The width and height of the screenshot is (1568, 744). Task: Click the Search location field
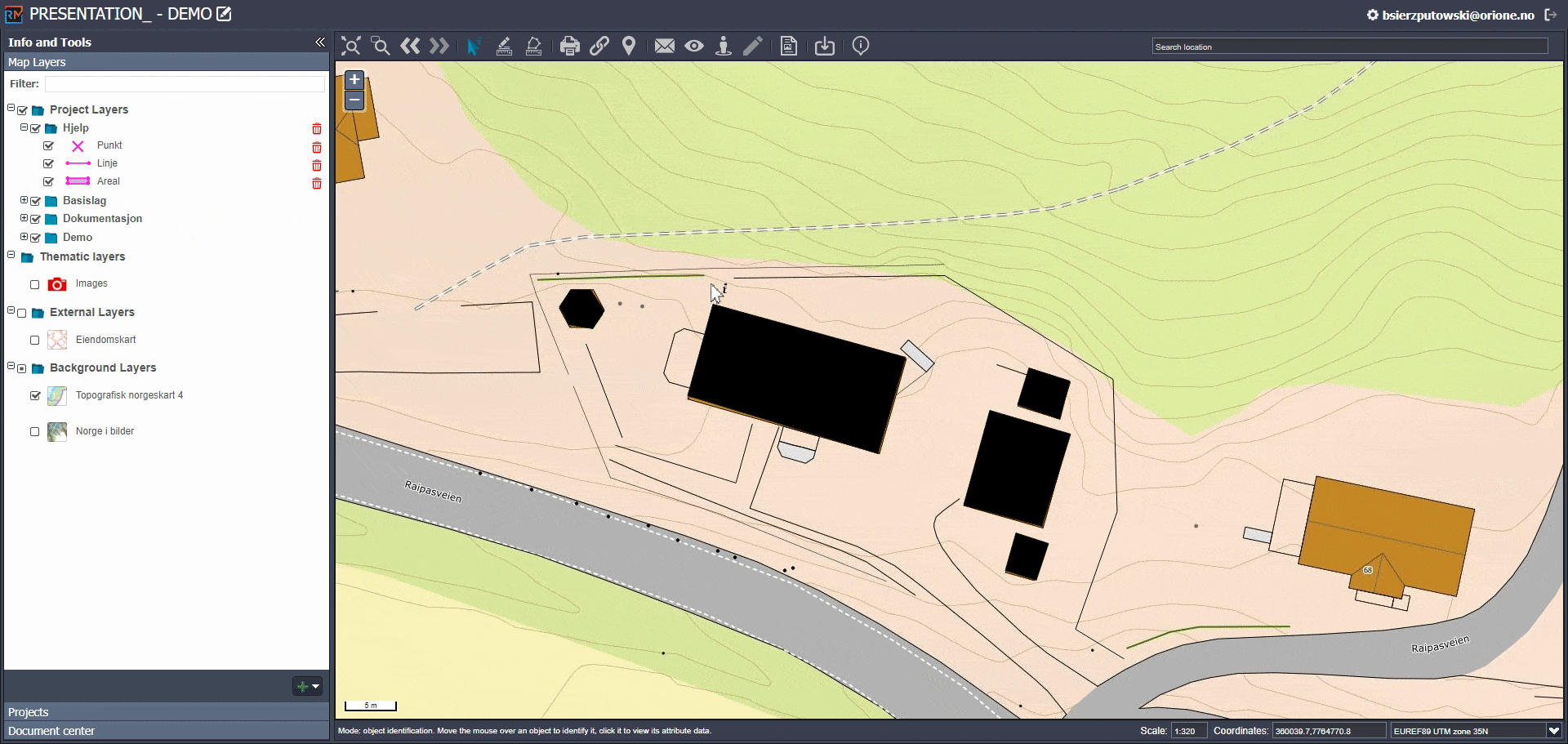click(1350, 47)
